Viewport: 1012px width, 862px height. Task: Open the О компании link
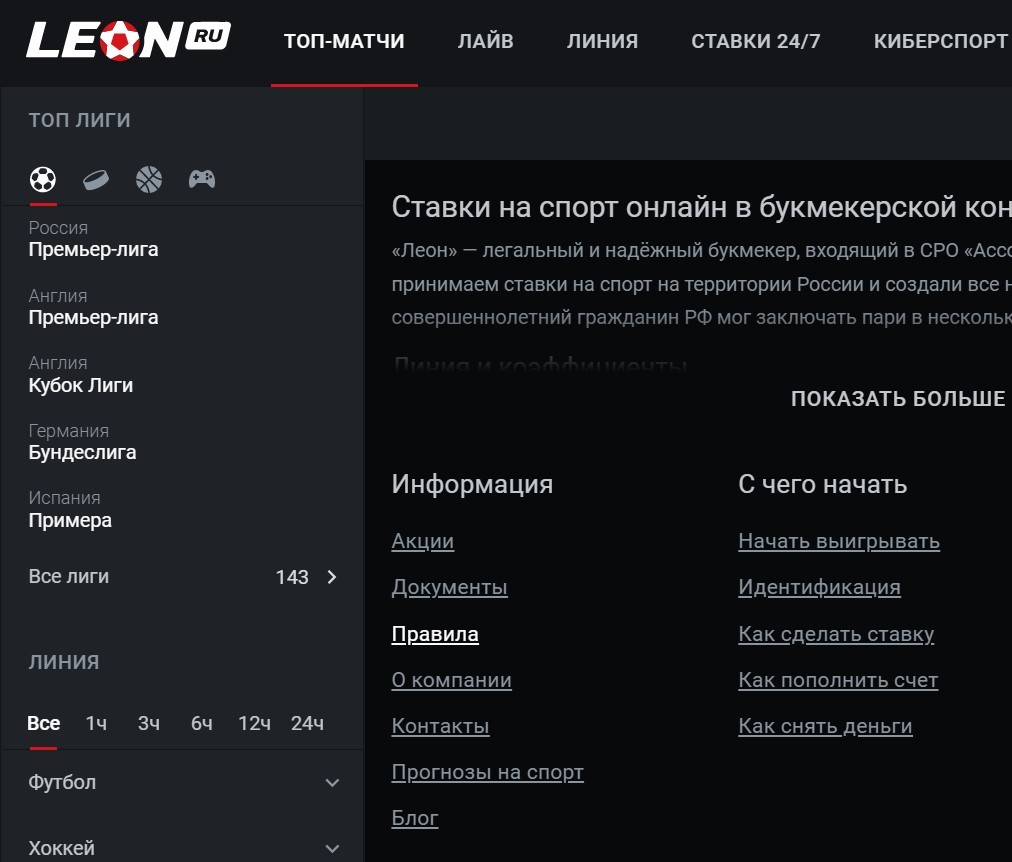tap(451, 680)
